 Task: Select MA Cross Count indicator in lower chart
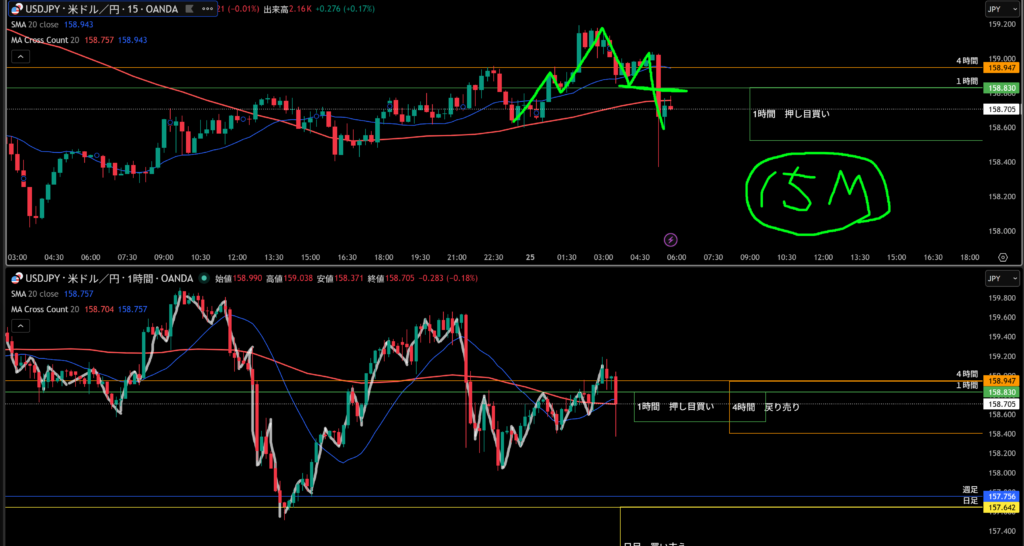[52, 310]
